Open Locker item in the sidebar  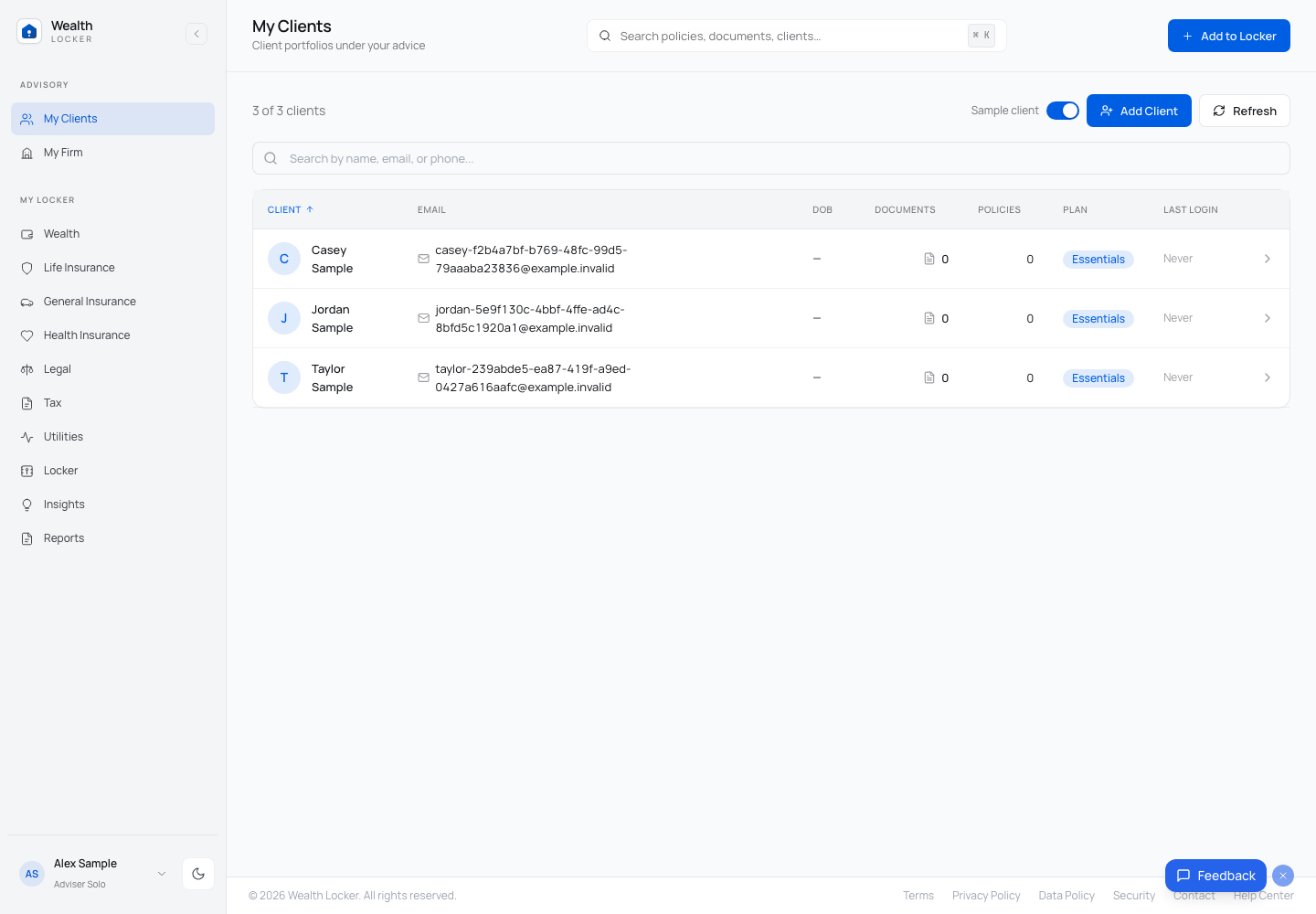[113, 471]
